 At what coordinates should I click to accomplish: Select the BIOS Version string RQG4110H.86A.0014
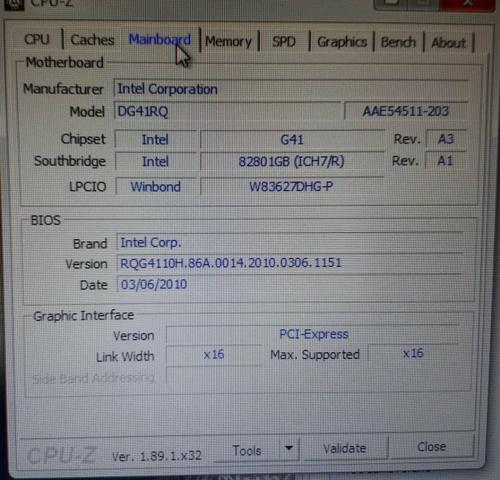click(289, 263)
